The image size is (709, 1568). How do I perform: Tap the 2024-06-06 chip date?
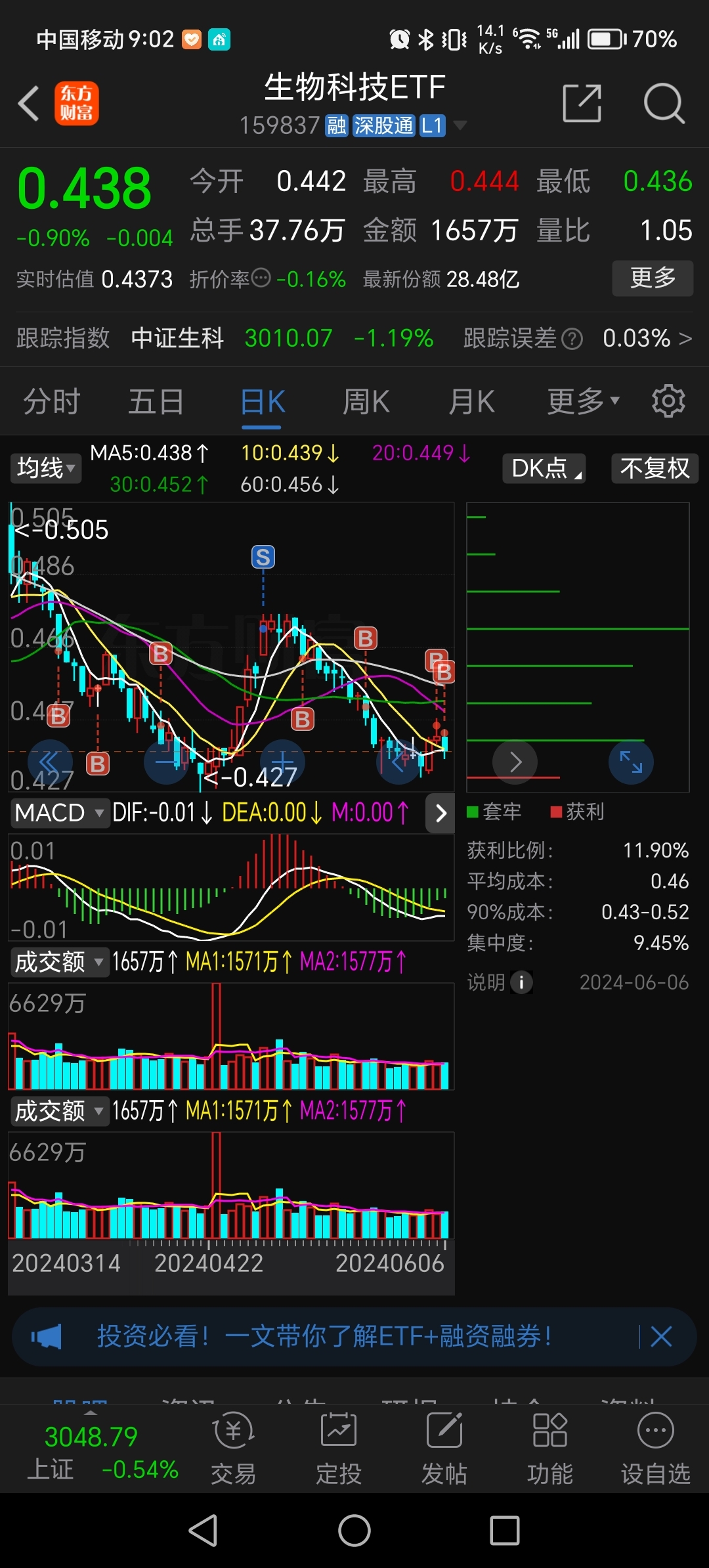634,982
